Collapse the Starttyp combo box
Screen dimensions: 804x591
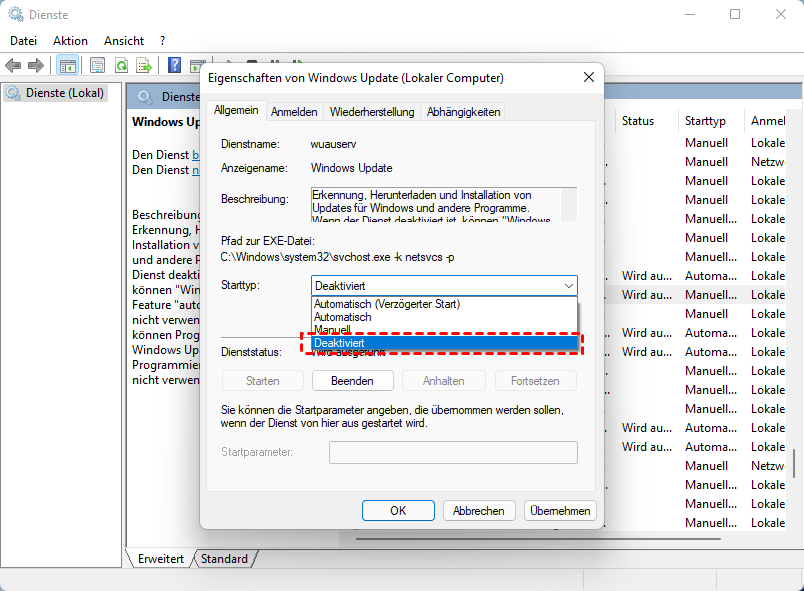[x=569, y=286]
